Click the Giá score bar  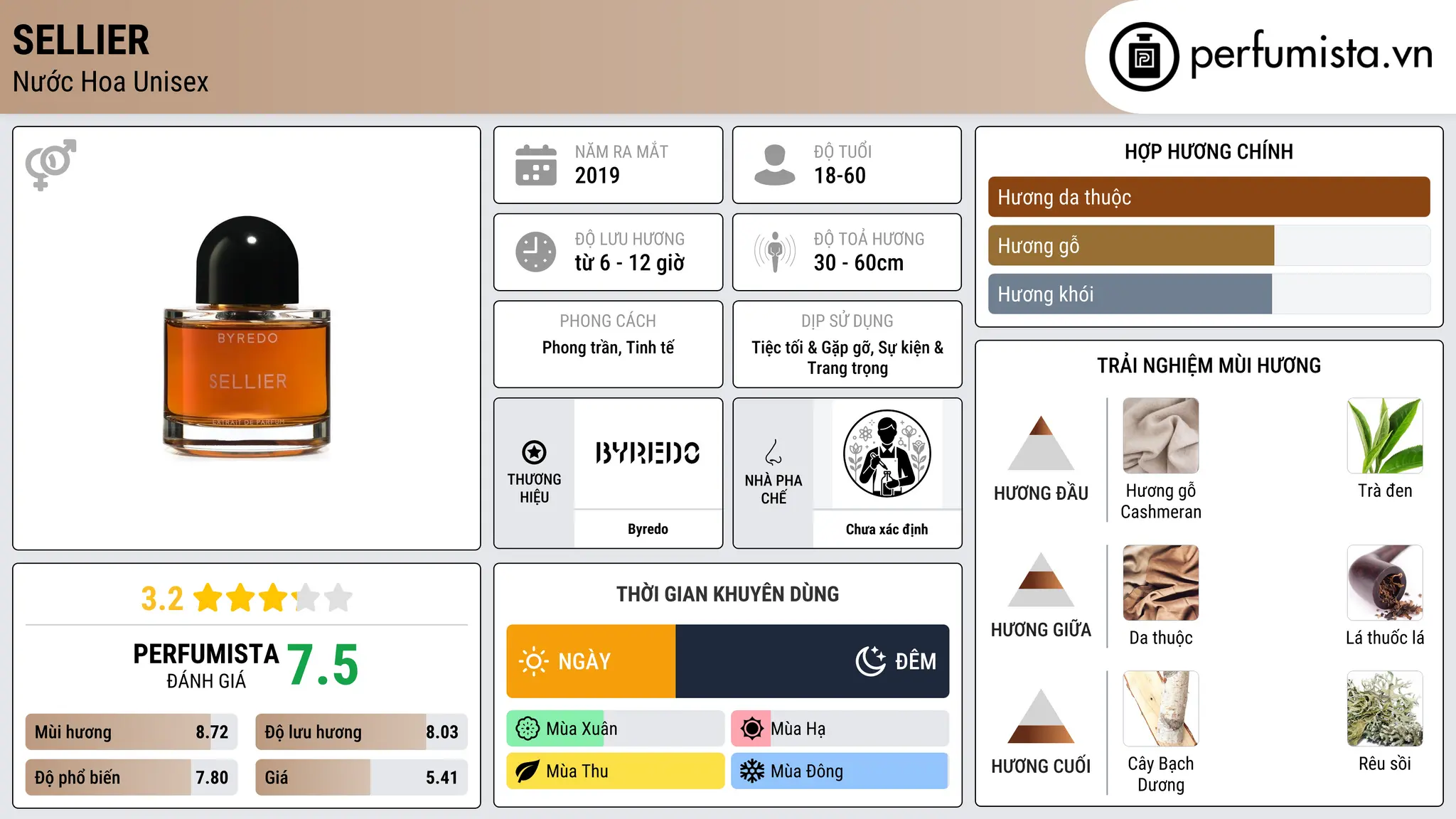[361, 778]
